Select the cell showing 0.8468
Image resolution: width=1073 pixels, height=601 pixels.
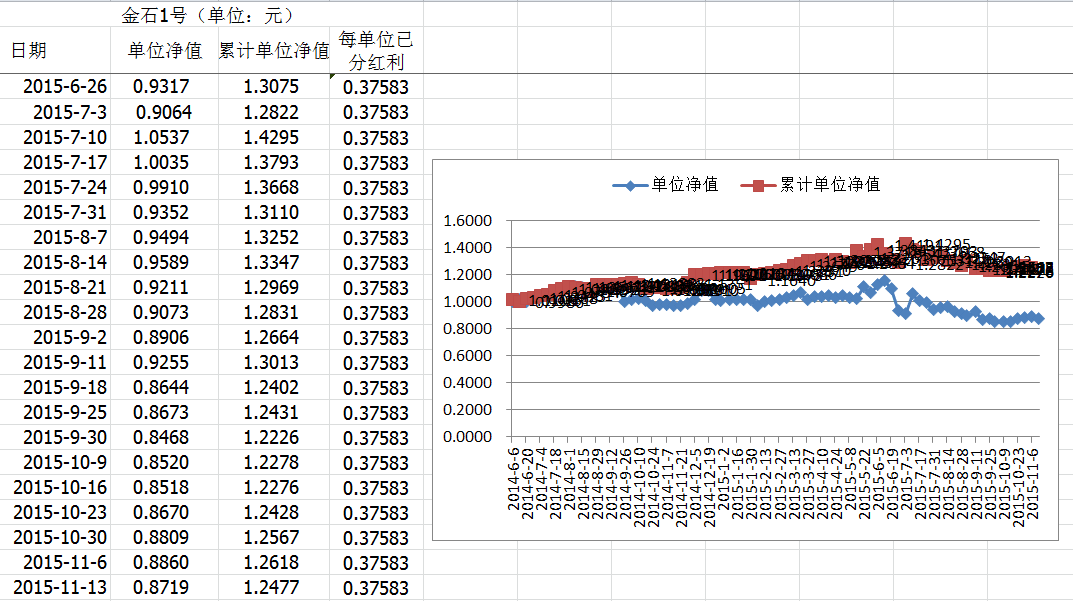click(x=162, y=437)
